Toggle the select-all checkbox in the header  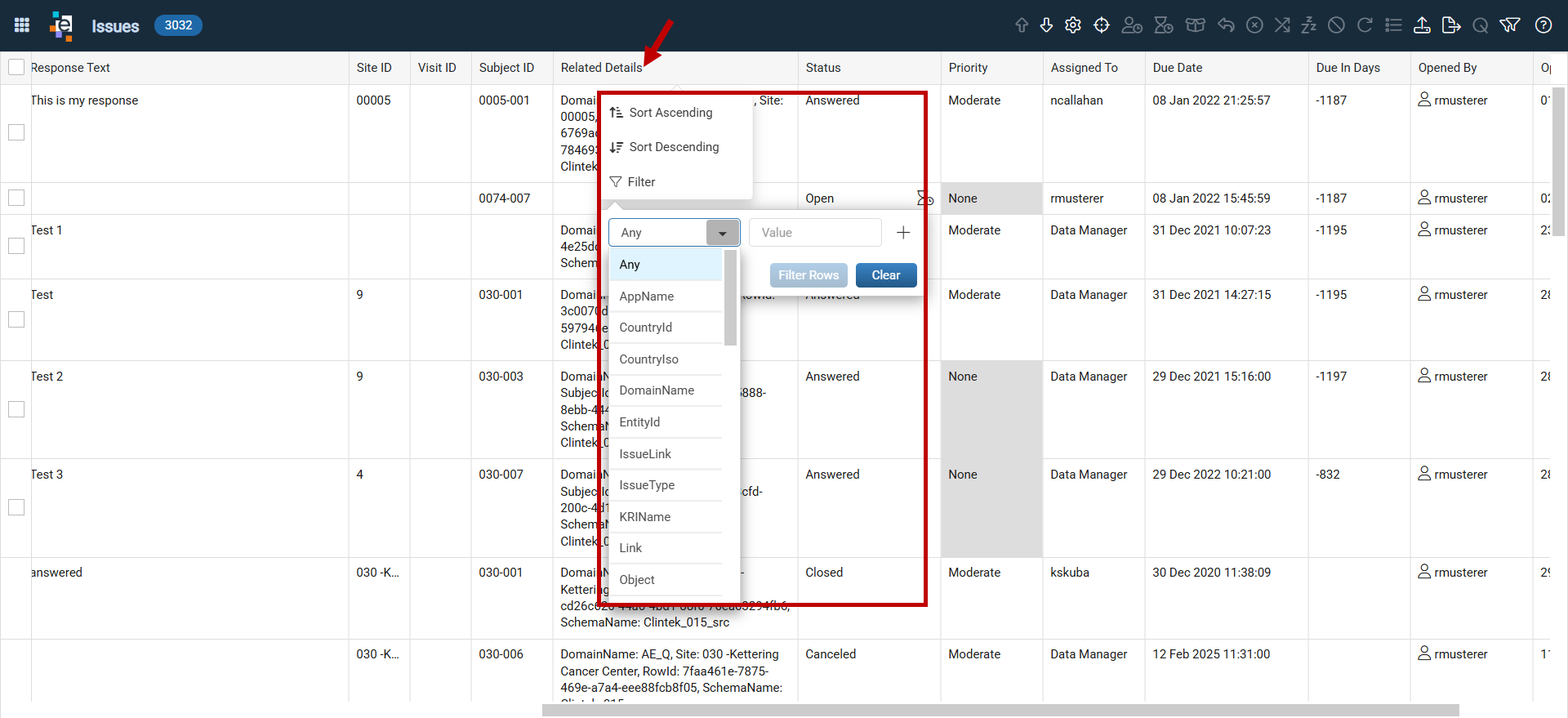[16, 67]
